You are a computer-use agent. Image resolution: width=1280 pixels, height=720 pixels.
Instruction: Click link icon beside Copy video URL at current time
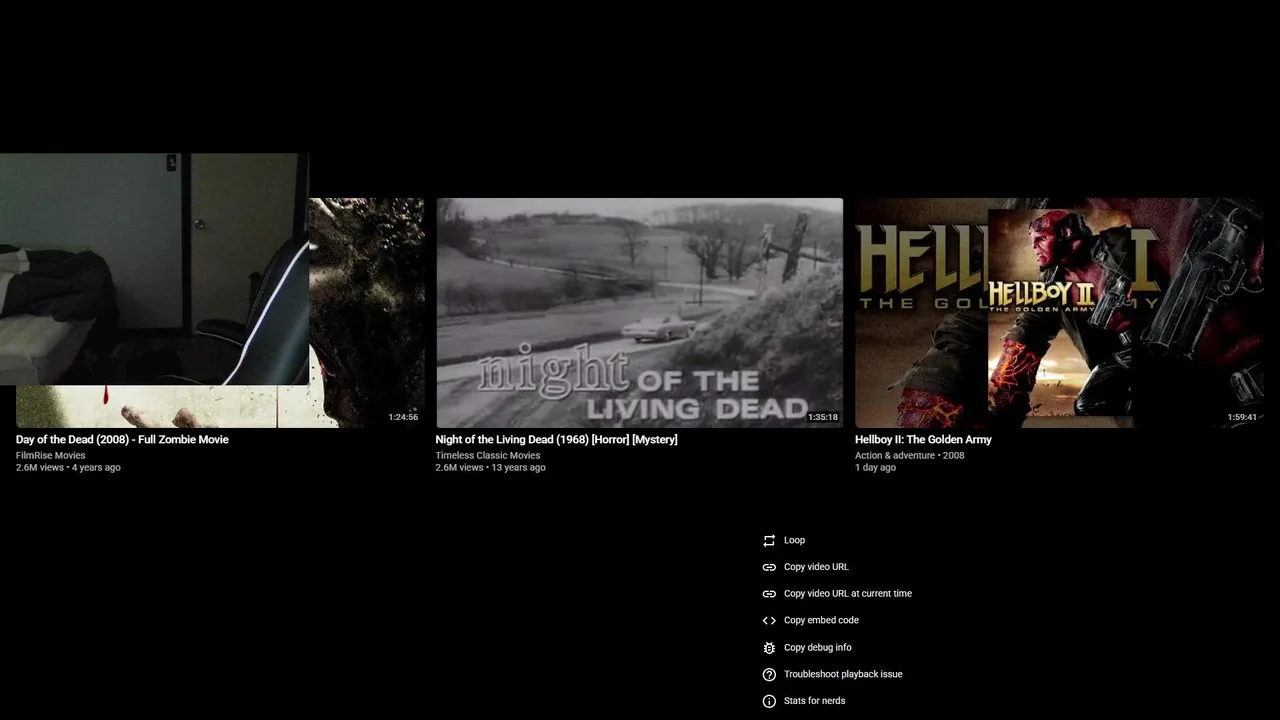[x=769, y=594]
